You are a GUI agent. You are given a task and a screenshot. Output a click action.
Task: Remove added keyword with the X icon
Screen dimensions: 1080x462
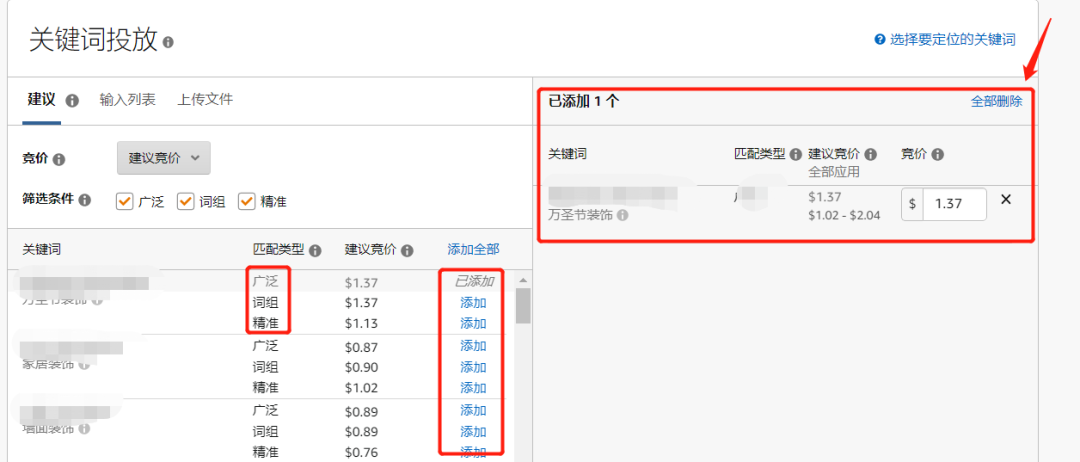(1006, 199)
